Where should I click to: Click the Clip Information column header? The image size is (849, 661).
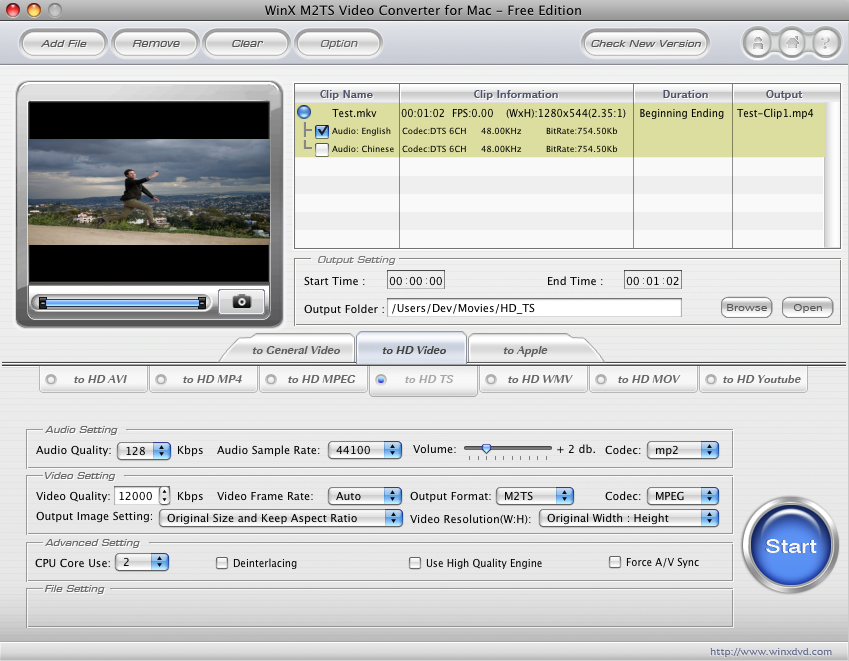click(516, 94)
